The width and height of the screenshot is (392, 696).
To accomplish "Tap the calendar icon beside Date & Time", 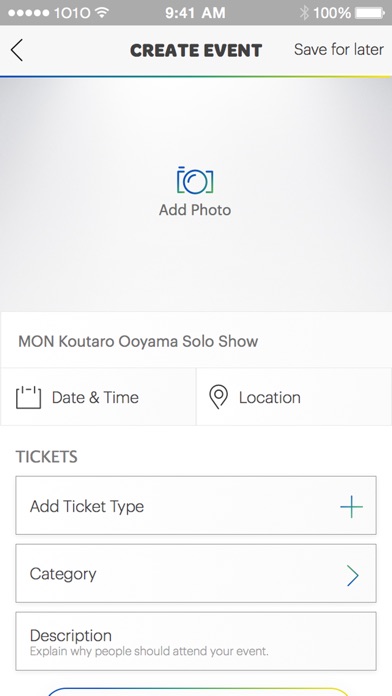I will point(28,397).
